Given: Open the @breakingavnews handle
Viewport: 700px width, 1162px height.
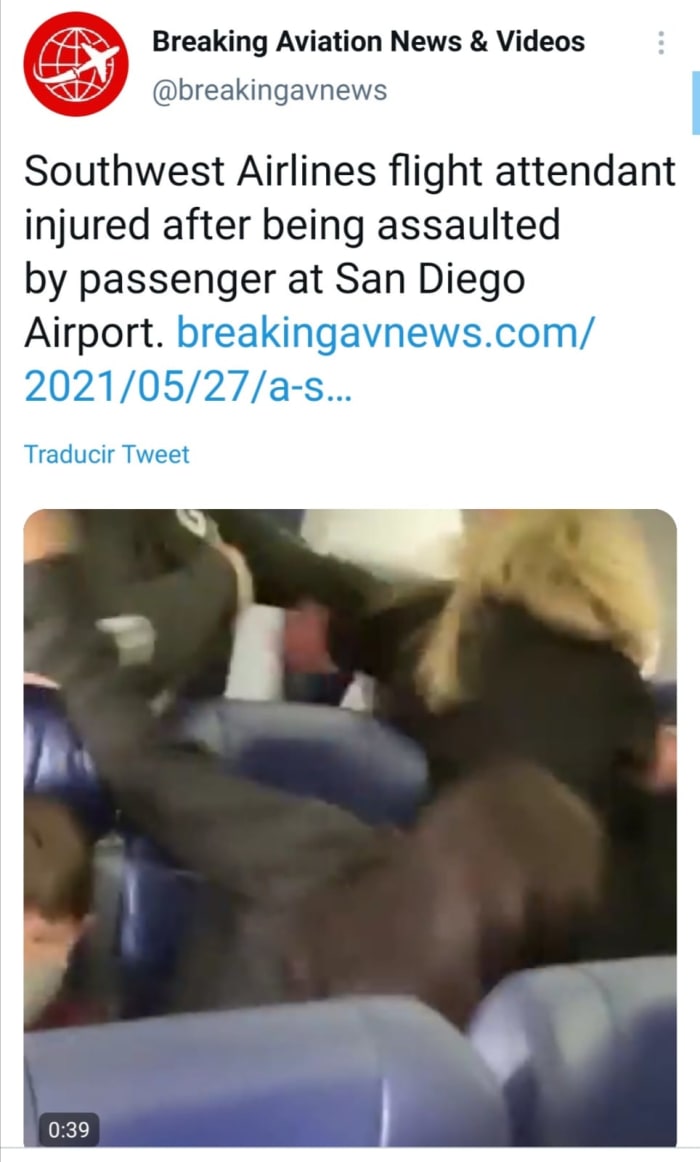Looking at the screenshot, I should click(x=270, y=90).
